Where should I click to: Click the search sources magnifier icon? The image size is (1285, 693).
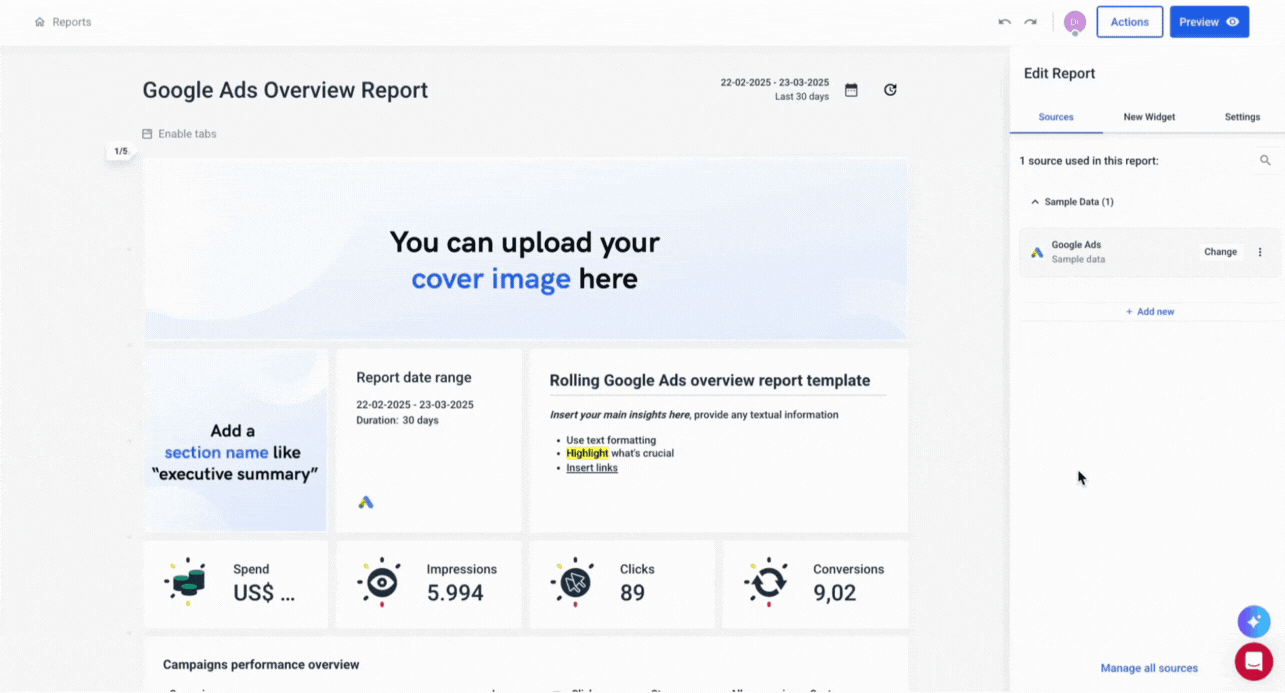(x=1265, y=160)
